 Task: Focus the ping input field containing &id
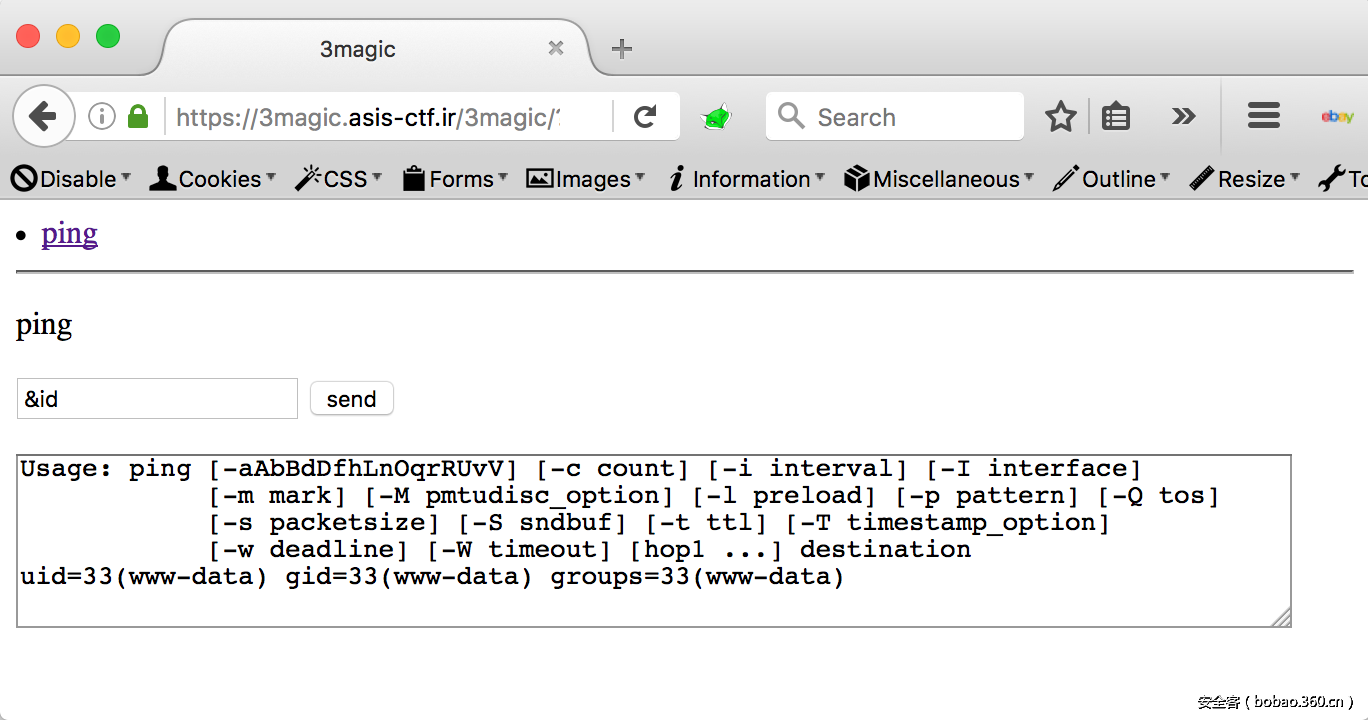click(x=157, y=399)
